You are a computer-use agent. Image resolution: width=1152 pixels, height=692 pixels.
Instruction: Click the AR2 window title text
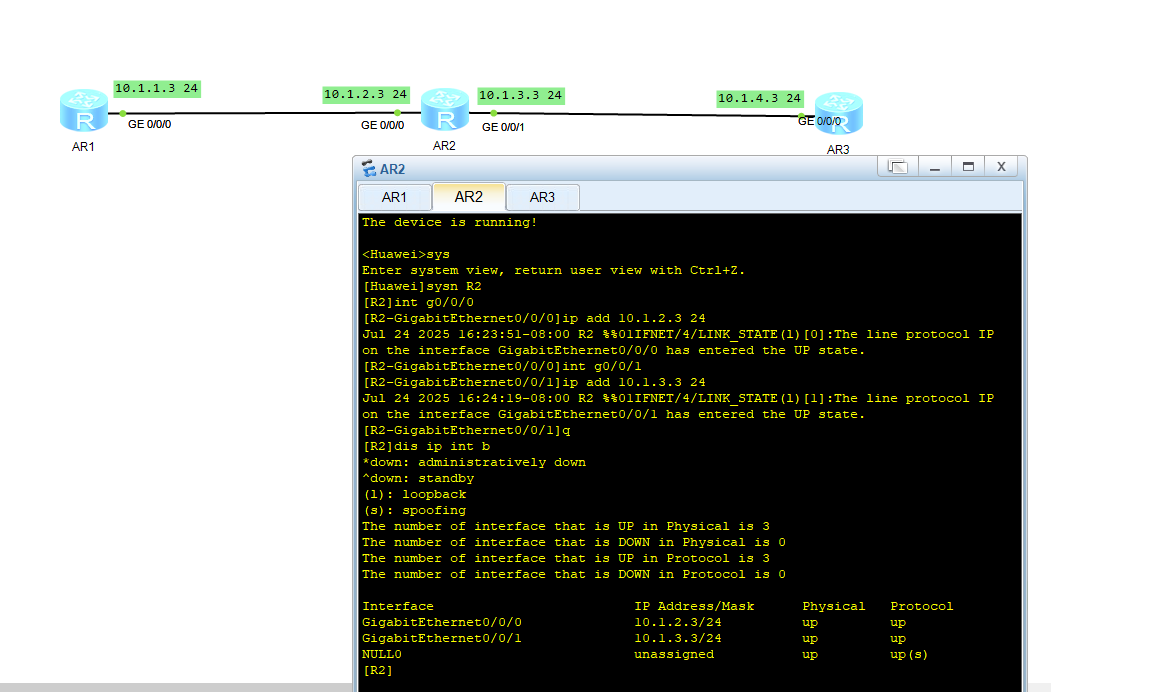[x=392, y=170]
